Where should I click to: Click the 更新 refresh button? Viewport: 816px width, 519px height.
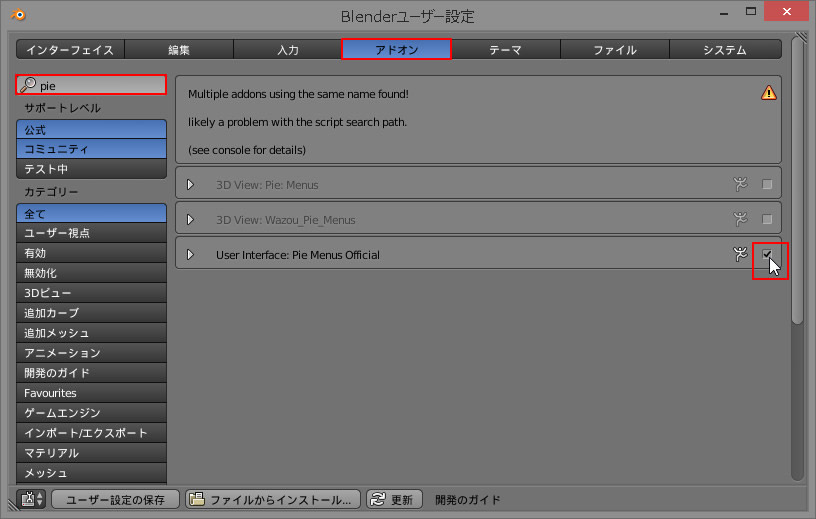pos(394,499)
